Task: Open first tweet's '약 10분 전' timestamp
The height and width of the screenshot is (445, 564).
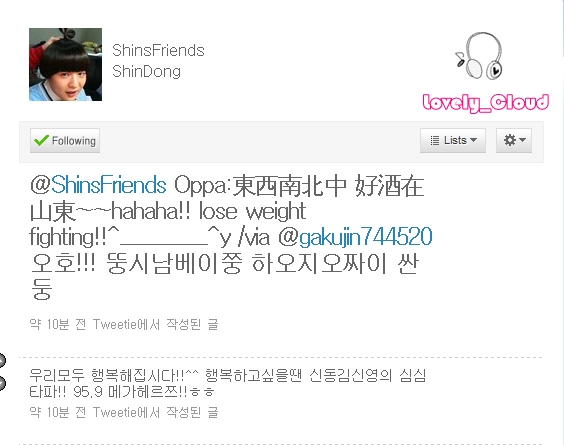Action: 58,324
